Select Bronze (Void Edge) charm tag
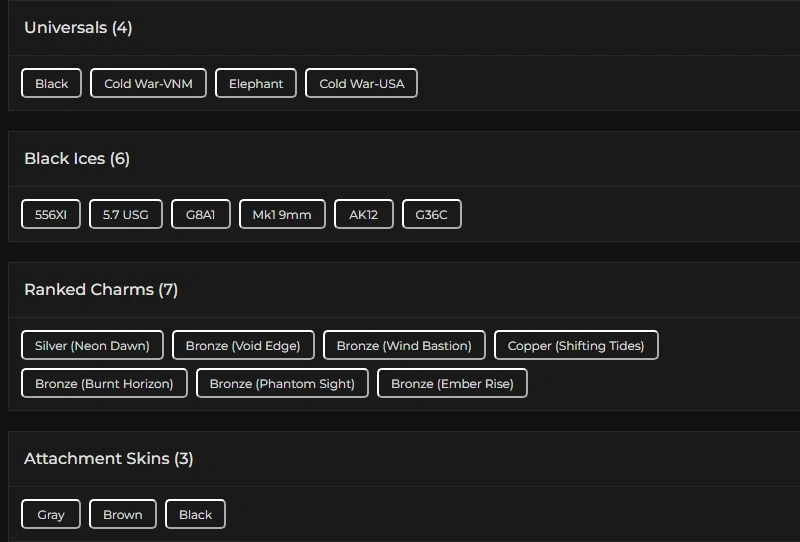Viewport: 800px width, 542px height. click(x=243, y=346)
